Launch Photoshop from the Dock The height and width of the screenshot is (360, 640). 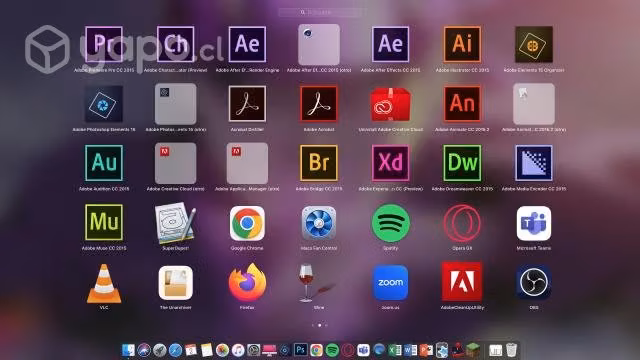click(x=300, y=350)
